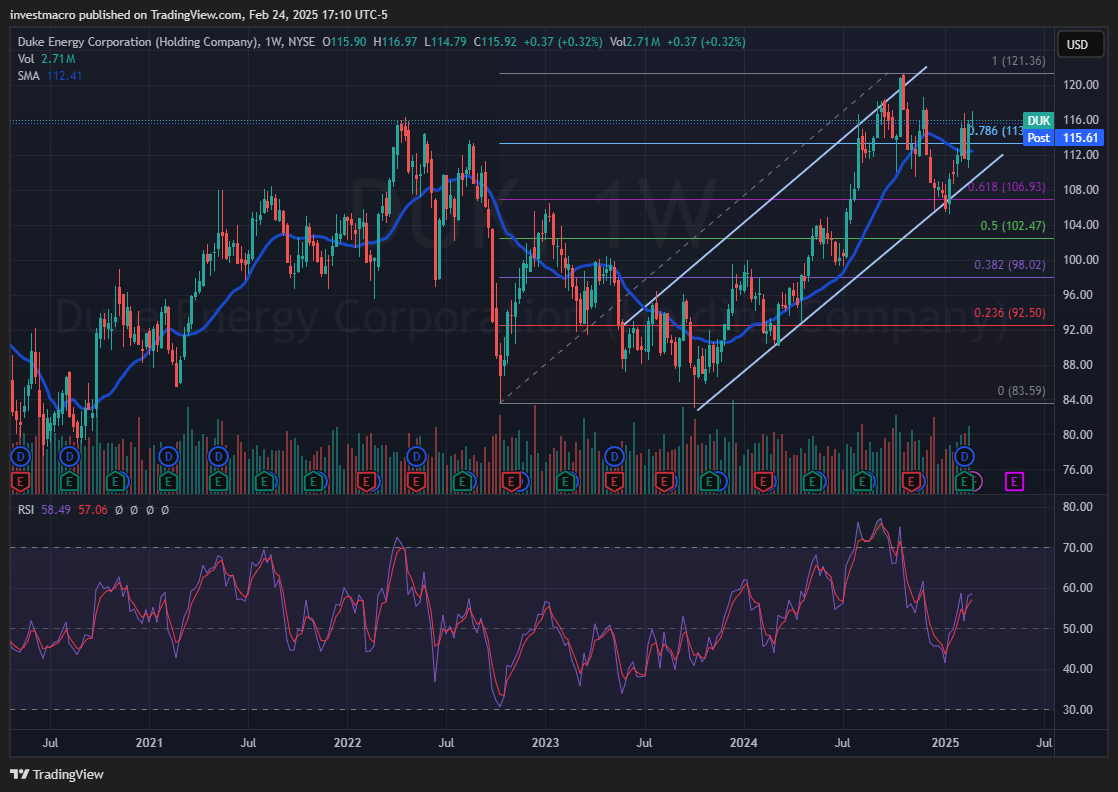
Task: Click the Post 115.61 price label
Action: 1064,138
